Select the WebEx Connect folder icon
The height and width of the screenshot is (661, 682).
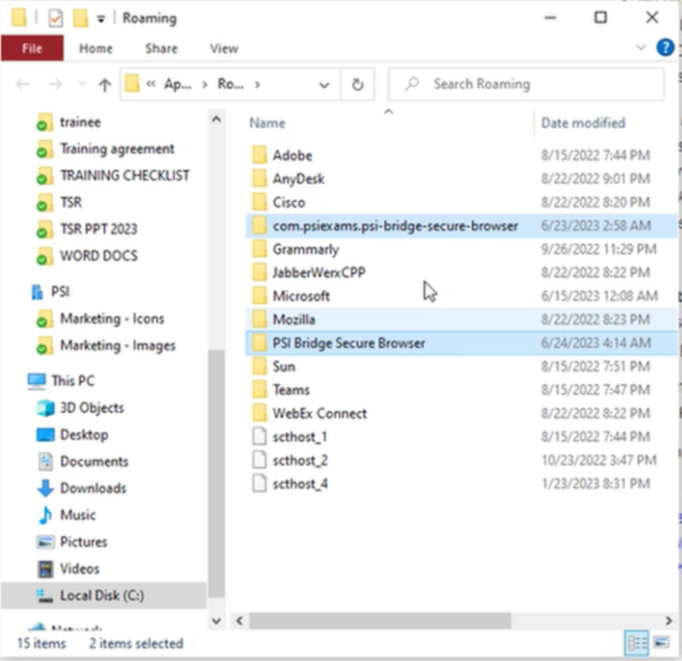click(x=260, y=414)
